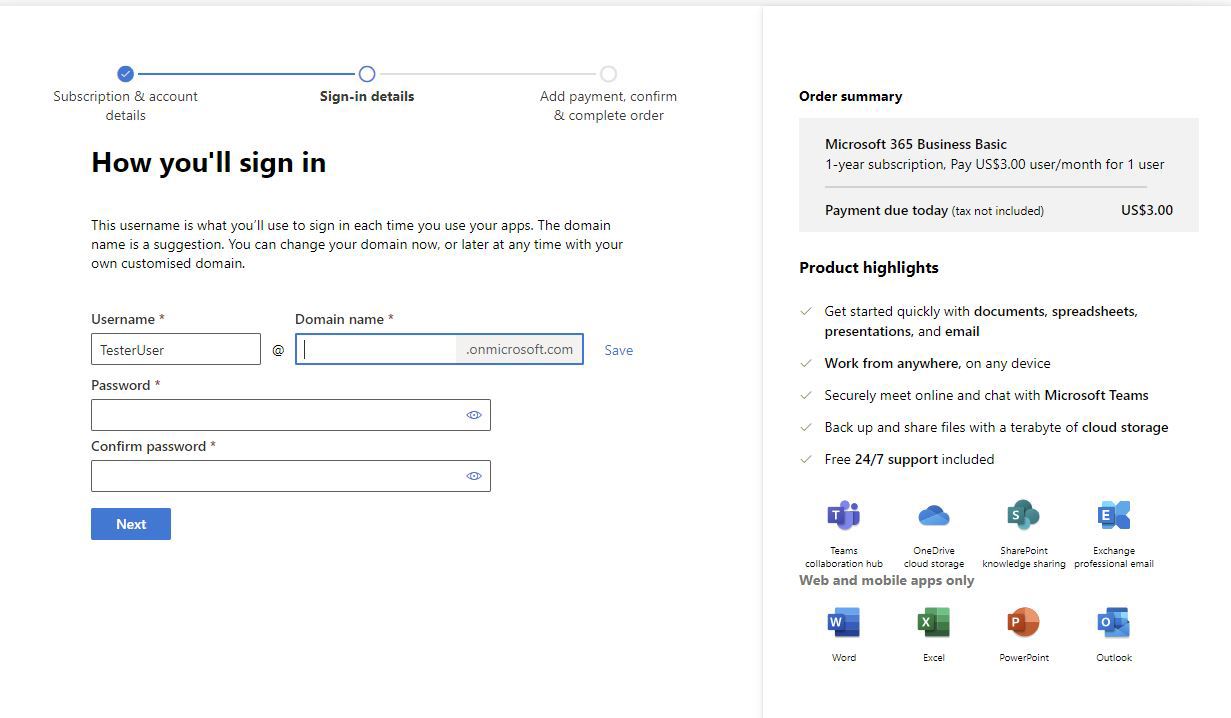Viewport: 1231px width, 718px height.
Task: Click the Work from anywhere highlight line
Action: [937, 363]
